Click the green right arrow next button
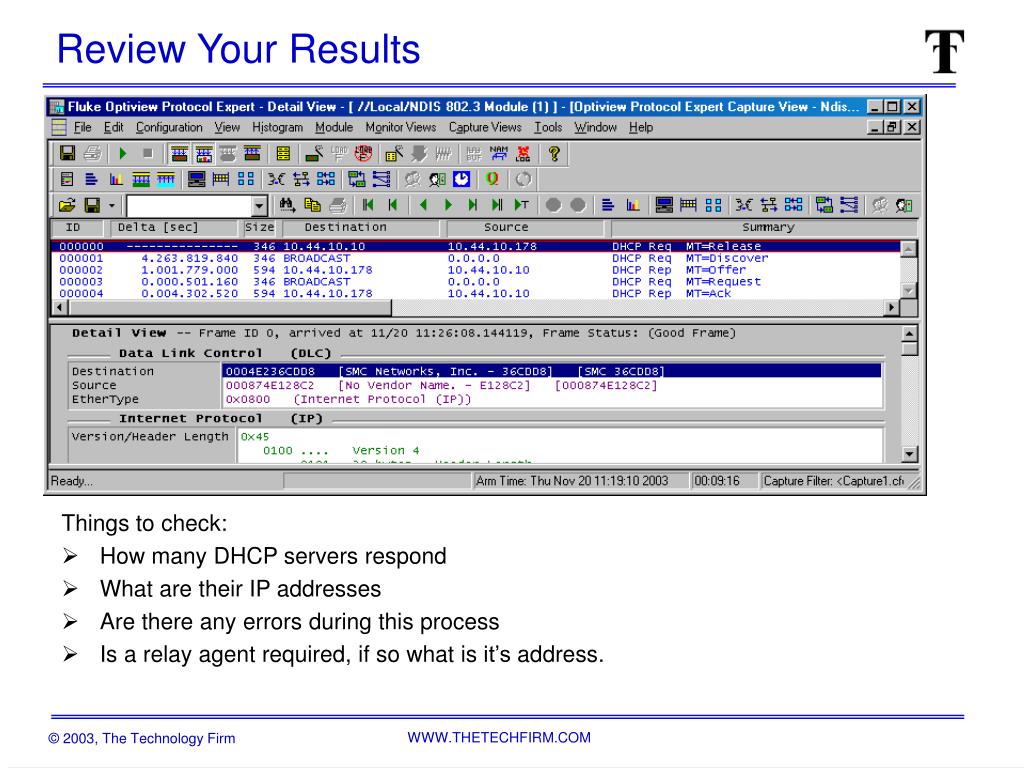The height and width of the screenshot is (768, 1024). pos(448,206)
